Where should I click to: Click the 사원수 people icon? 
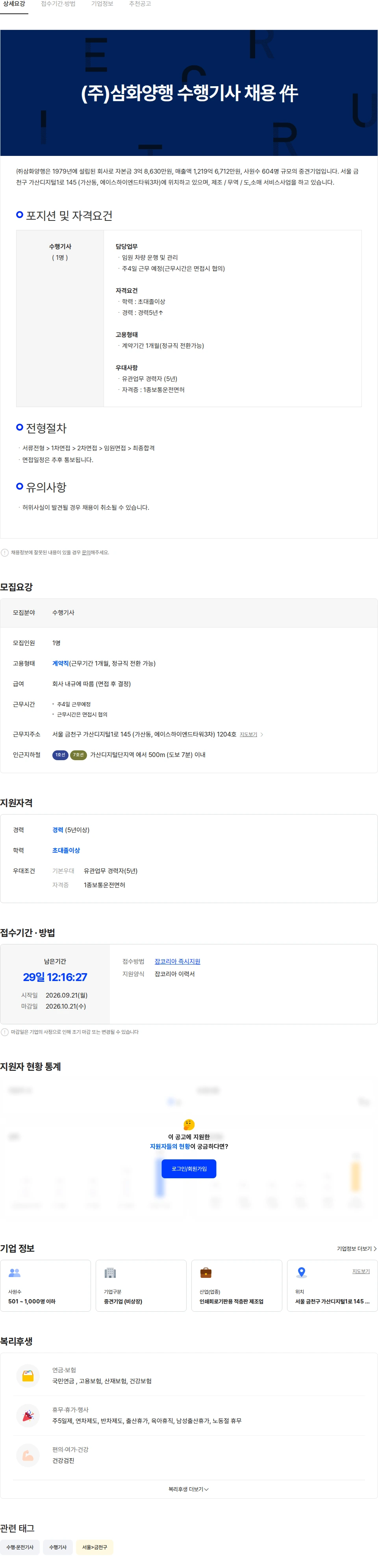click(15, 1273)
